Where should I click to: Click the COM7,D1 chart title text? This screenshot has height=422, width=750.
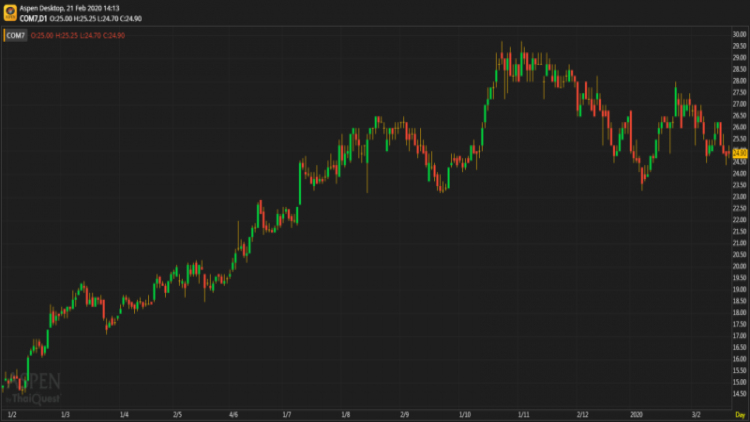coord(33,19)
